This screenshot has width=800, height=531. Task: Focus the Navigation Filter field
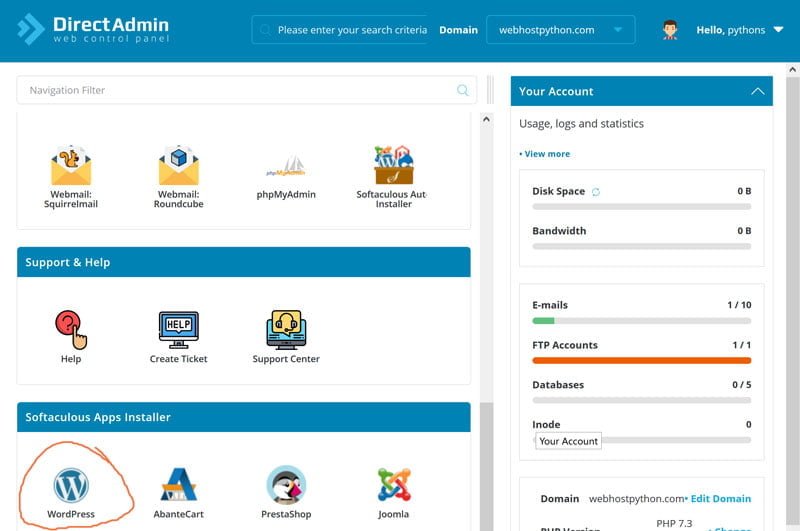246,90
